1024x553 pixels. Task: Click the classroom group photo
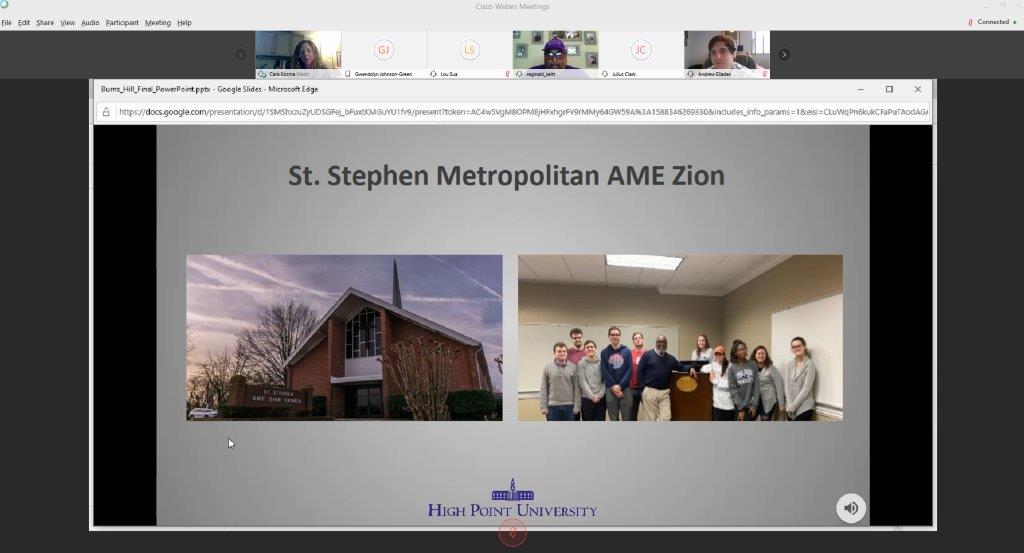[x=680, y=338]
